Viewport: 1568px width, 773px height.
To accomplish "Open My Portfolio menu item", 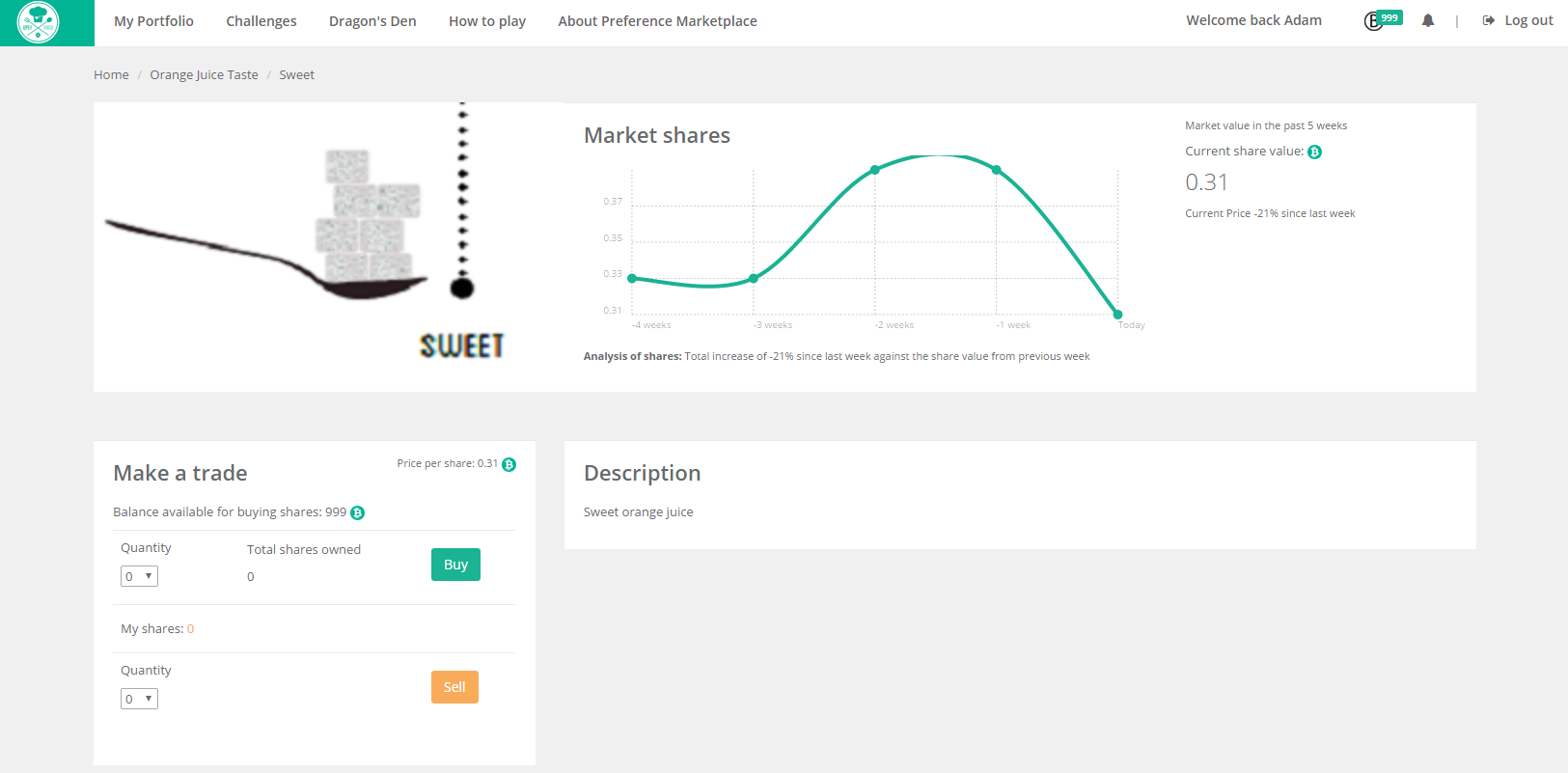I will (153, 21).
